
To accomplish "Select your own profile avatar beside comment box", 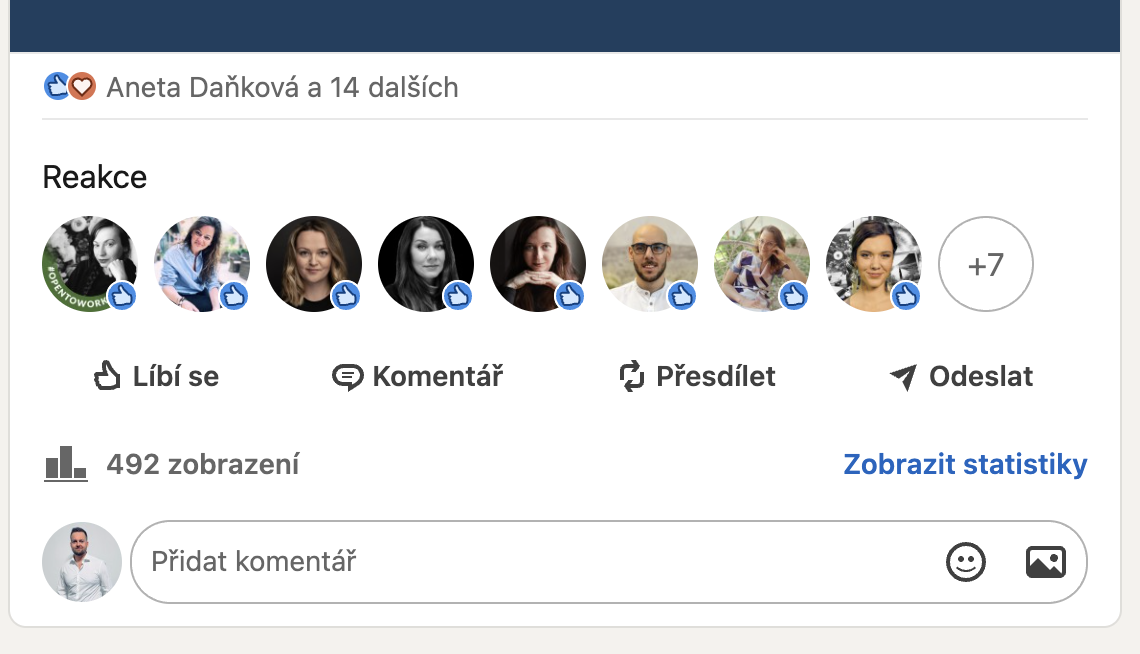I will pyautogui.click(x=81, y=562).
